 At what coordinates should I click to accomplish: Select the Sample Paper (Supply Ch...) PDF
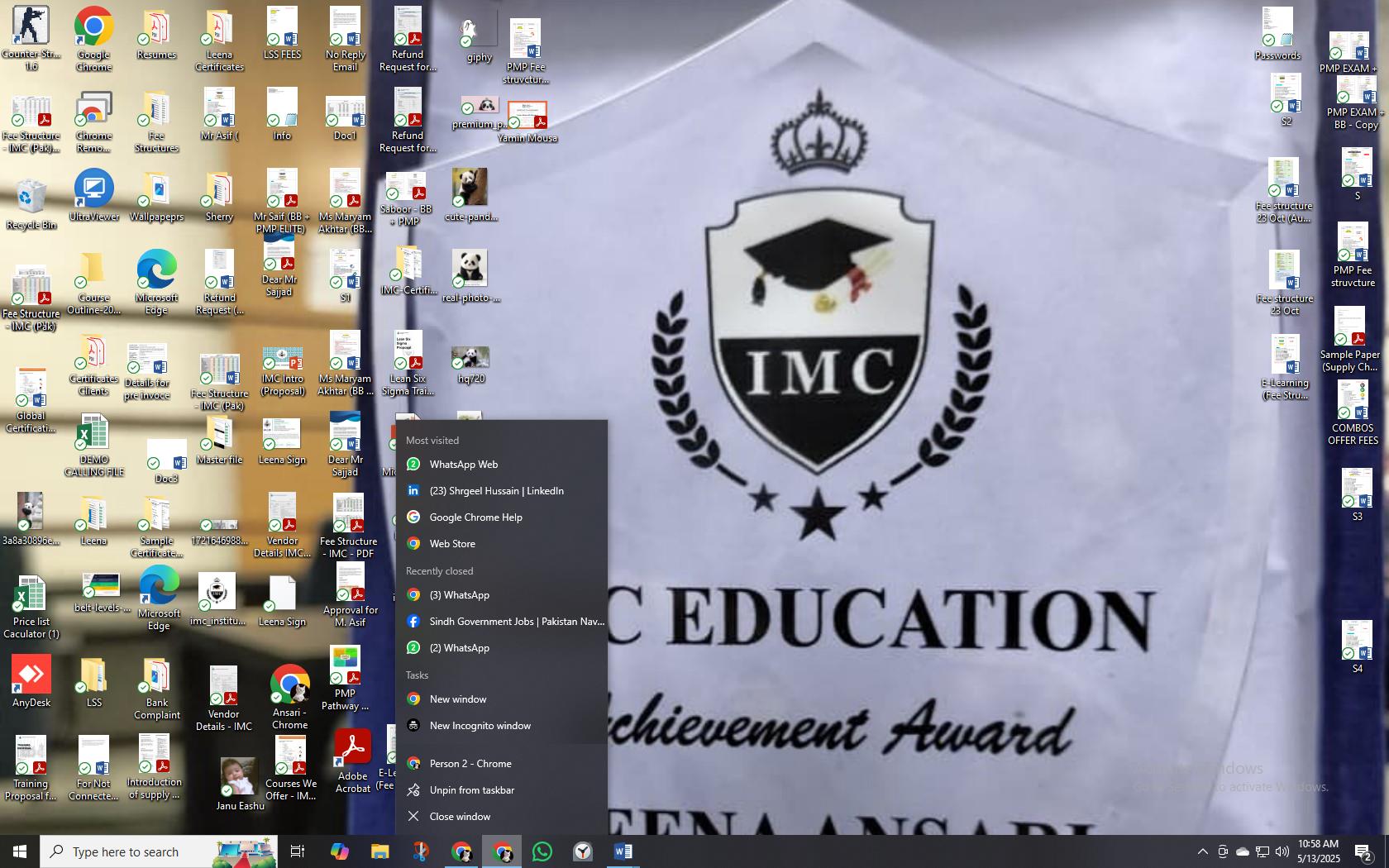(x=1349, y=340)
